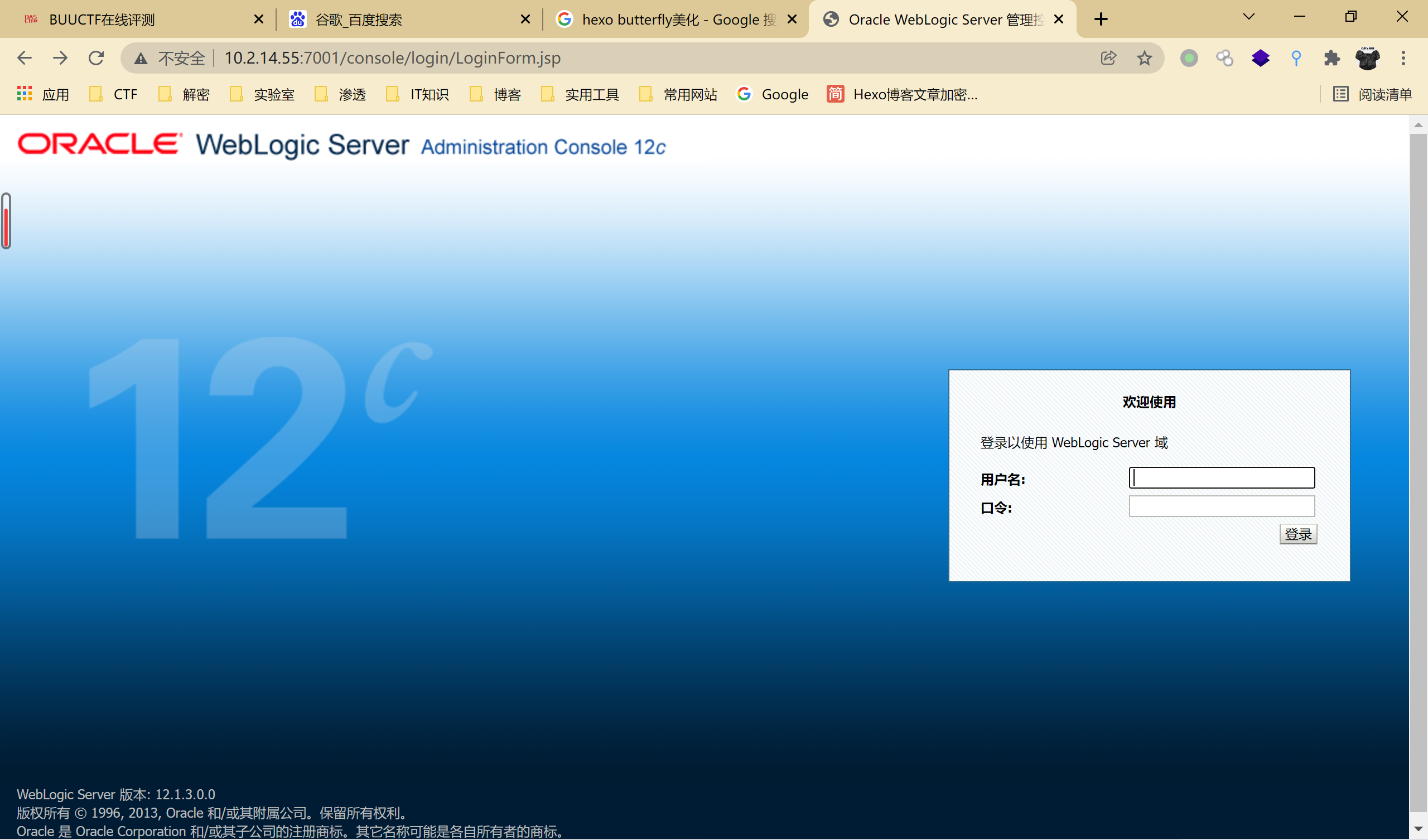Bookmark this page with star icon

[1144, 58]
